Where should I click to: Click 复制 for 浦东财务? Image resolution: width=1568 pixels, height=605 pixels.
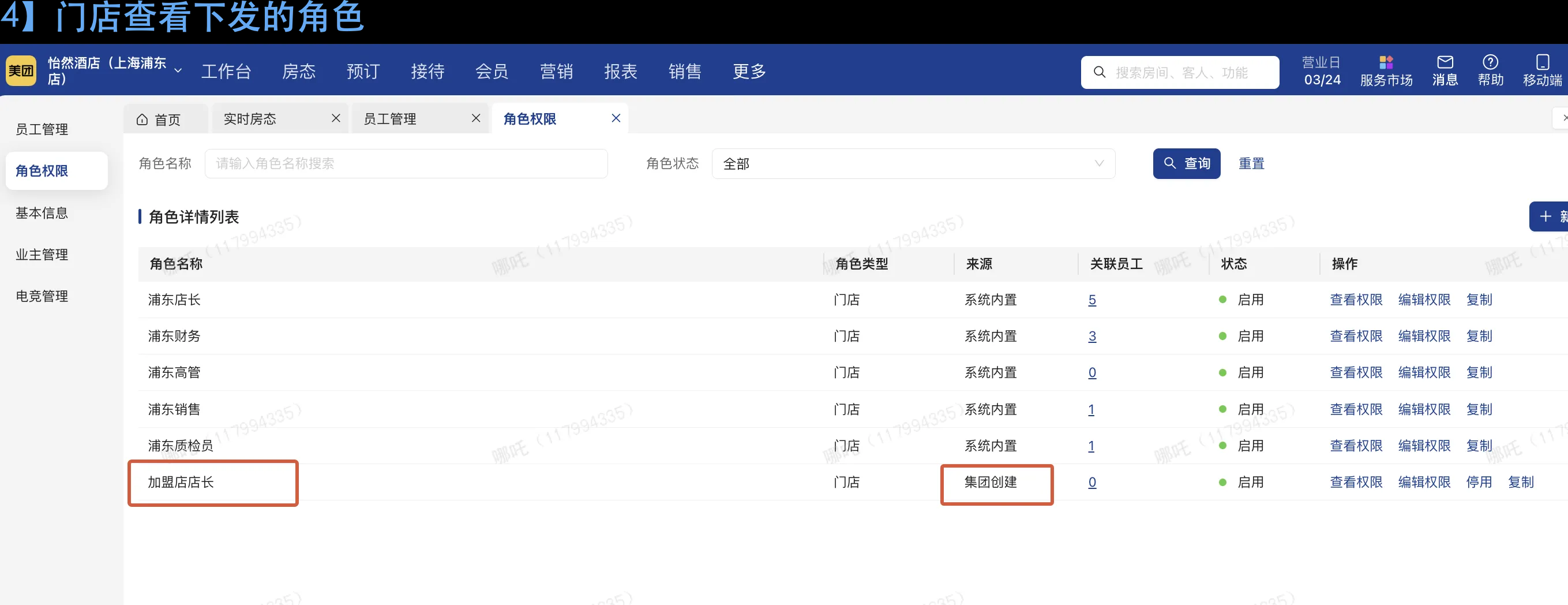1479,337
